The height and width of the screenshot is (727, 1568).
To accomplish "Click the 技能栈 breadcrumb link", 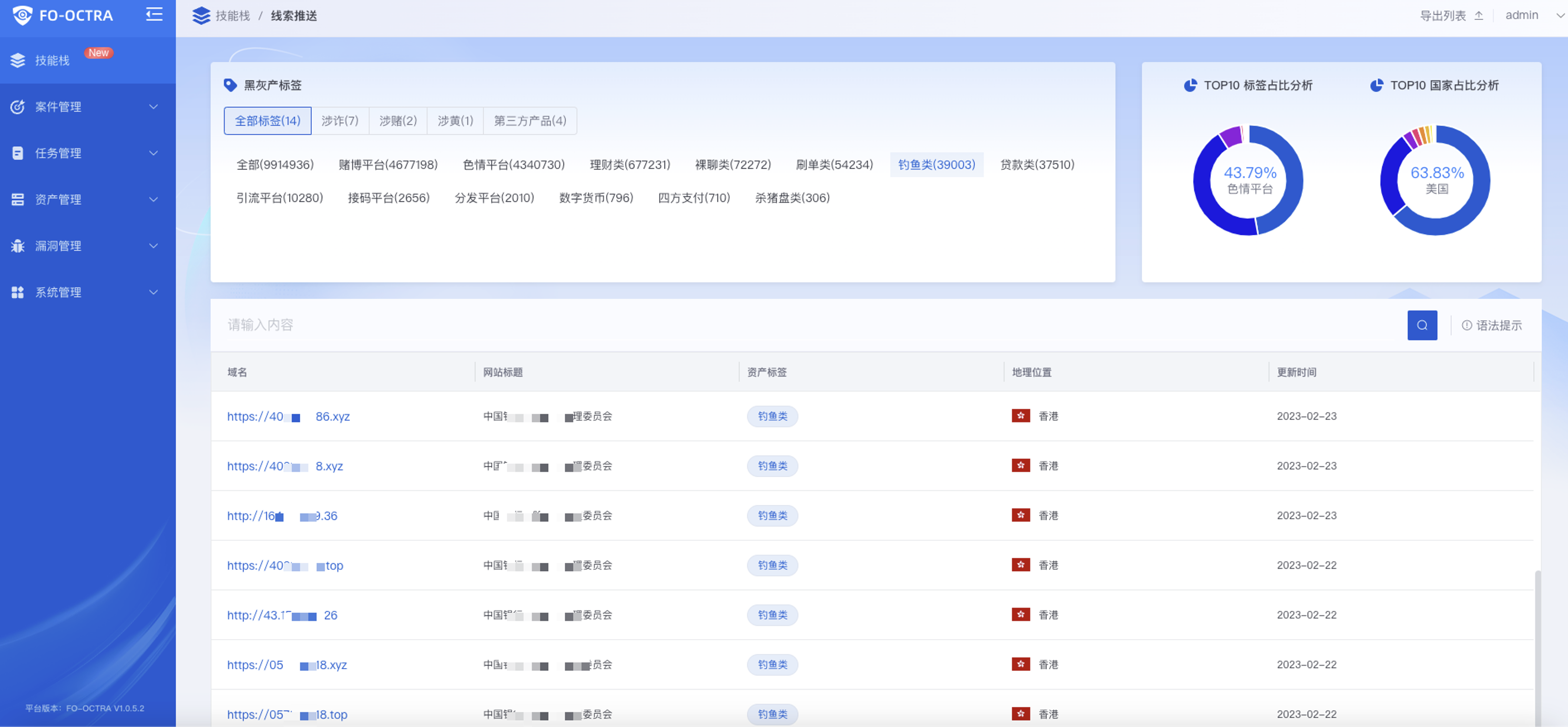I will click(x=232, y=15).
